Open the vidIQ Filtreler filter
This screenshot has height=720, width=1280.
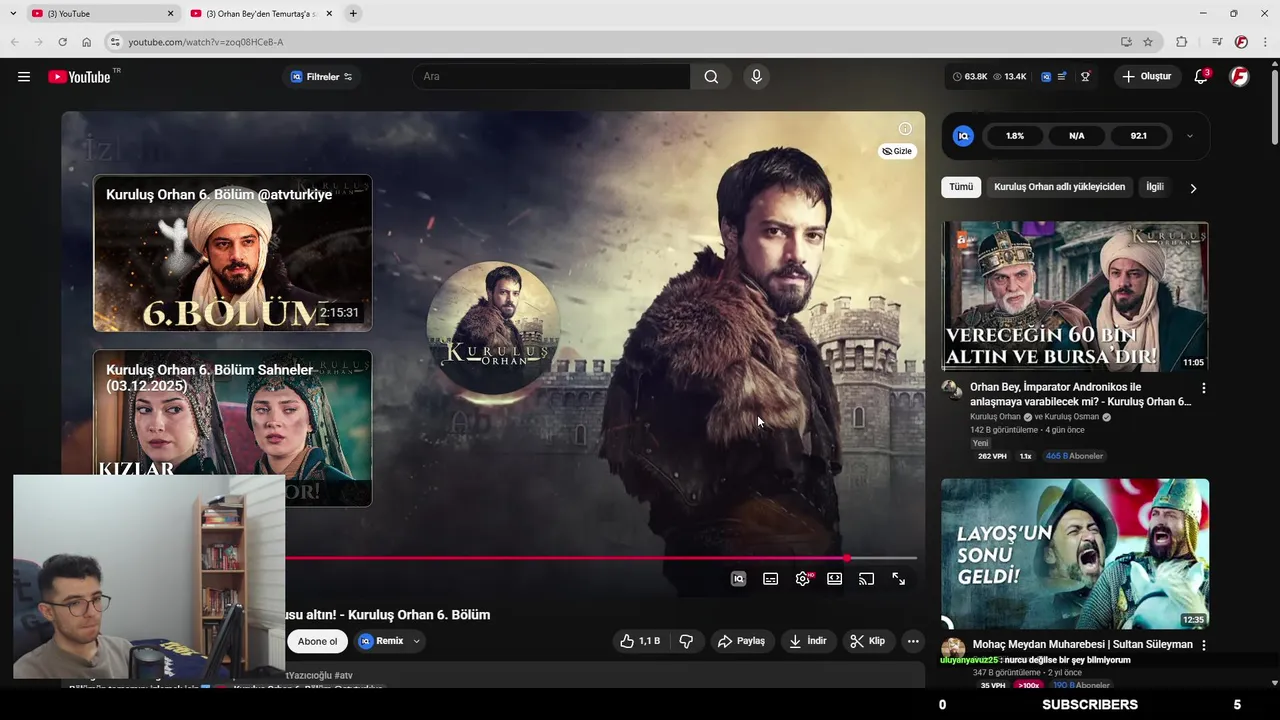pos(322,77)
